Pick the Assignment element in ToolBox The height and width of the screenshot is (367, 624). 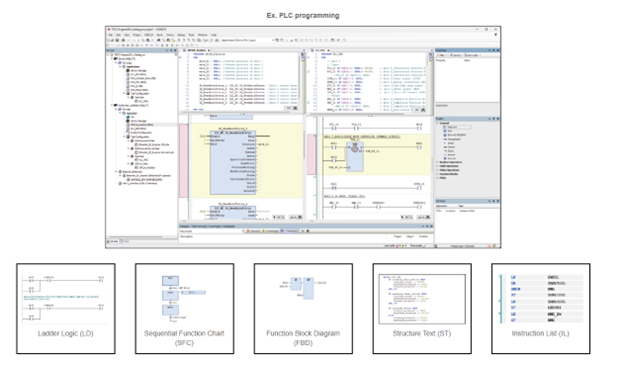click(x=452, y=139)
